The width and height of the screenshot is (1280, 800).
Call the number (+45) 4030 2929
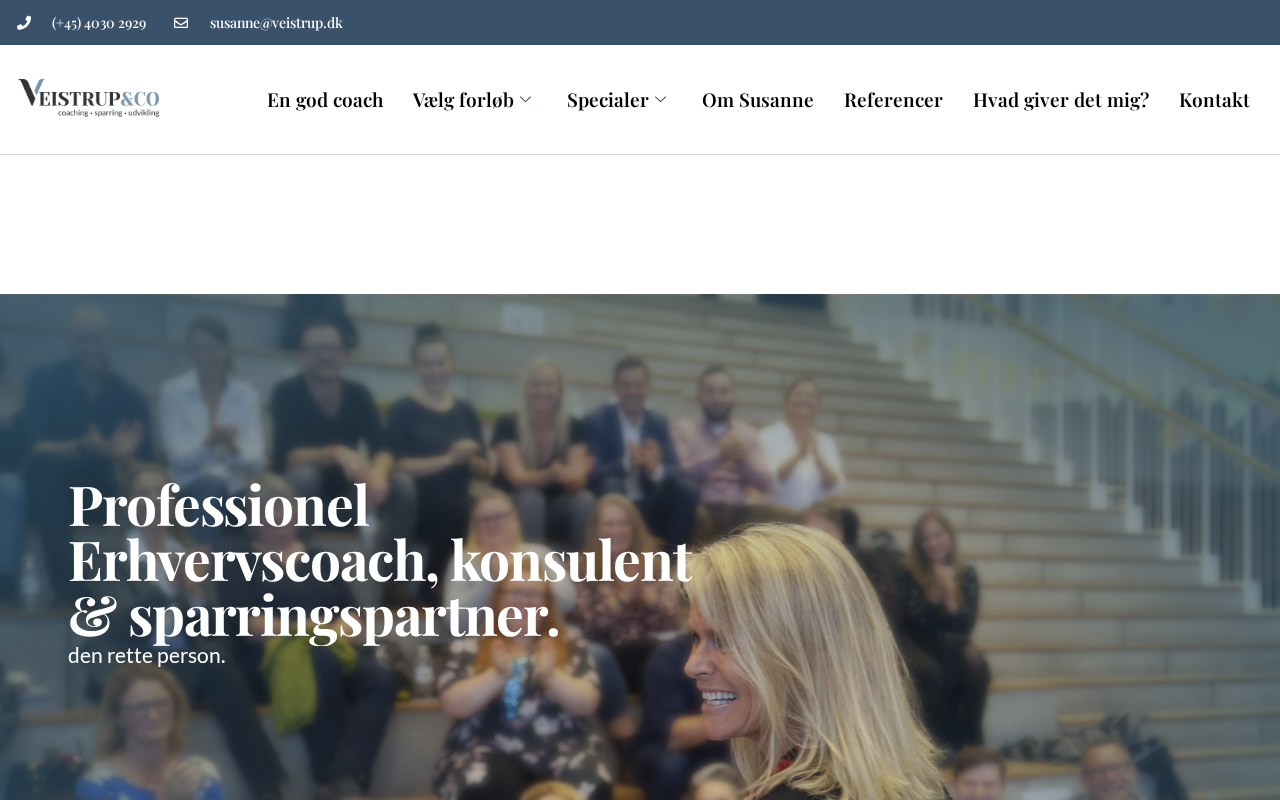[99, 23]
